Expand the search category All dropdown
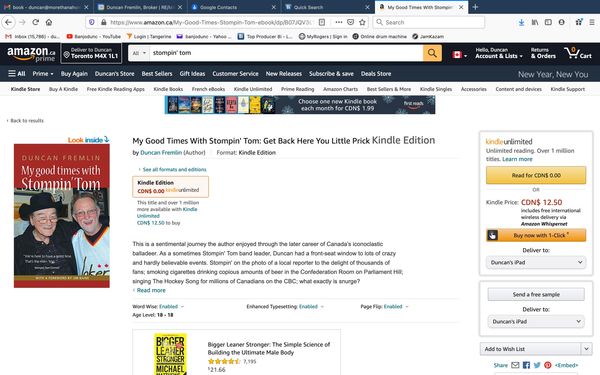The height and width of the screenshot is (375, 600). (x=139, y=53)
